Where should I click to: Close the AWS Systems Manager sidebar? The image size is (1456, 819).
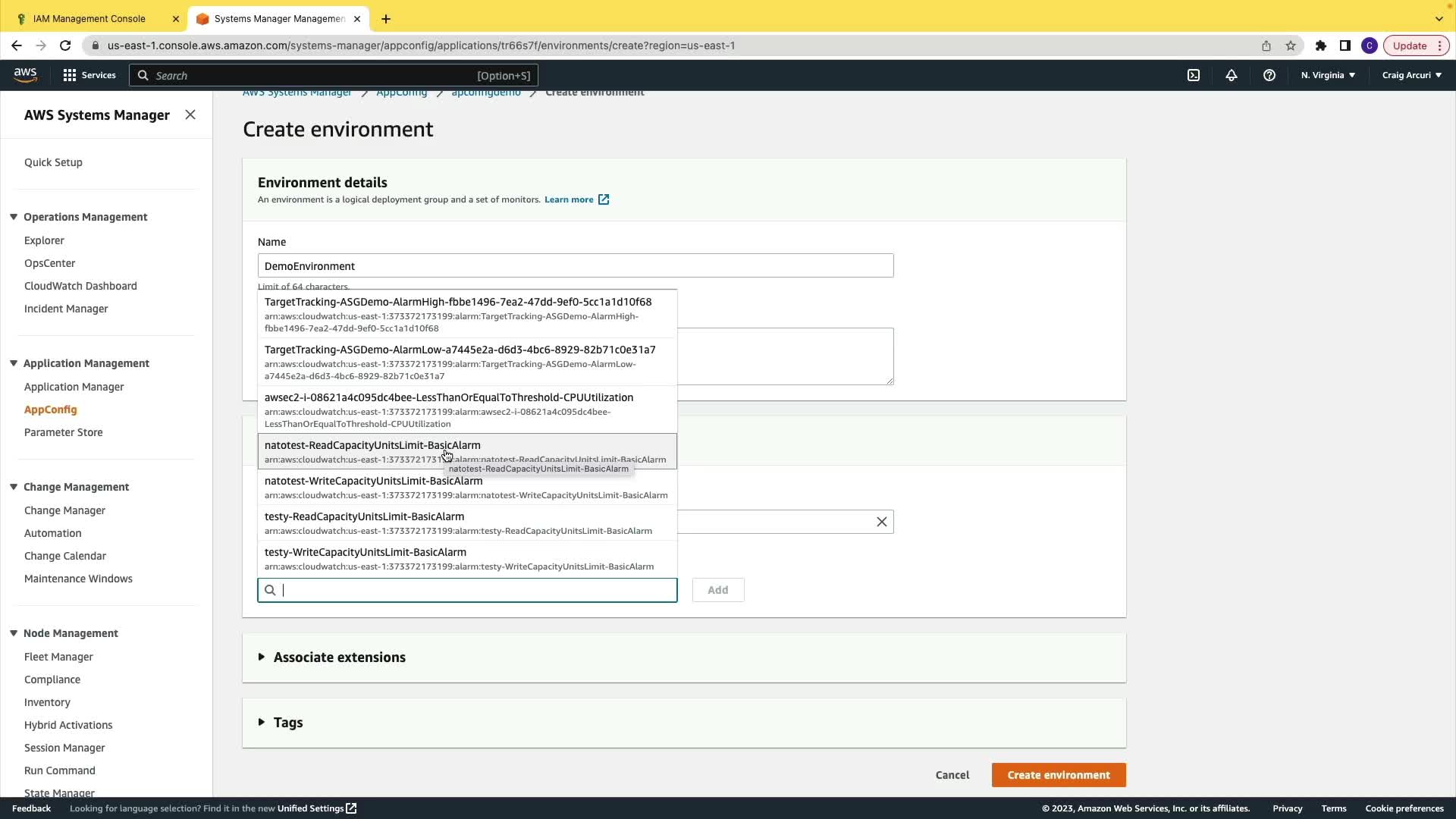(x=190, y=115)
